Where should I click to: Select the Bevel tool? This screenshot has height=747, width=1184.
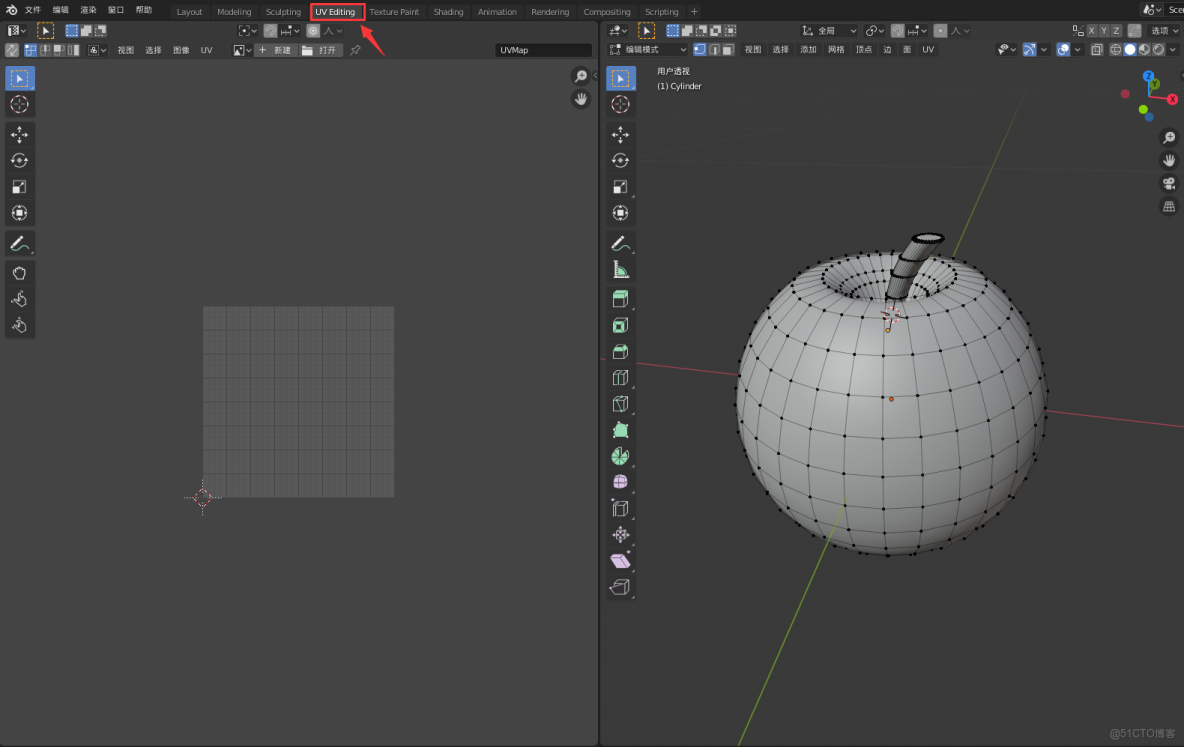click(620, 351)
